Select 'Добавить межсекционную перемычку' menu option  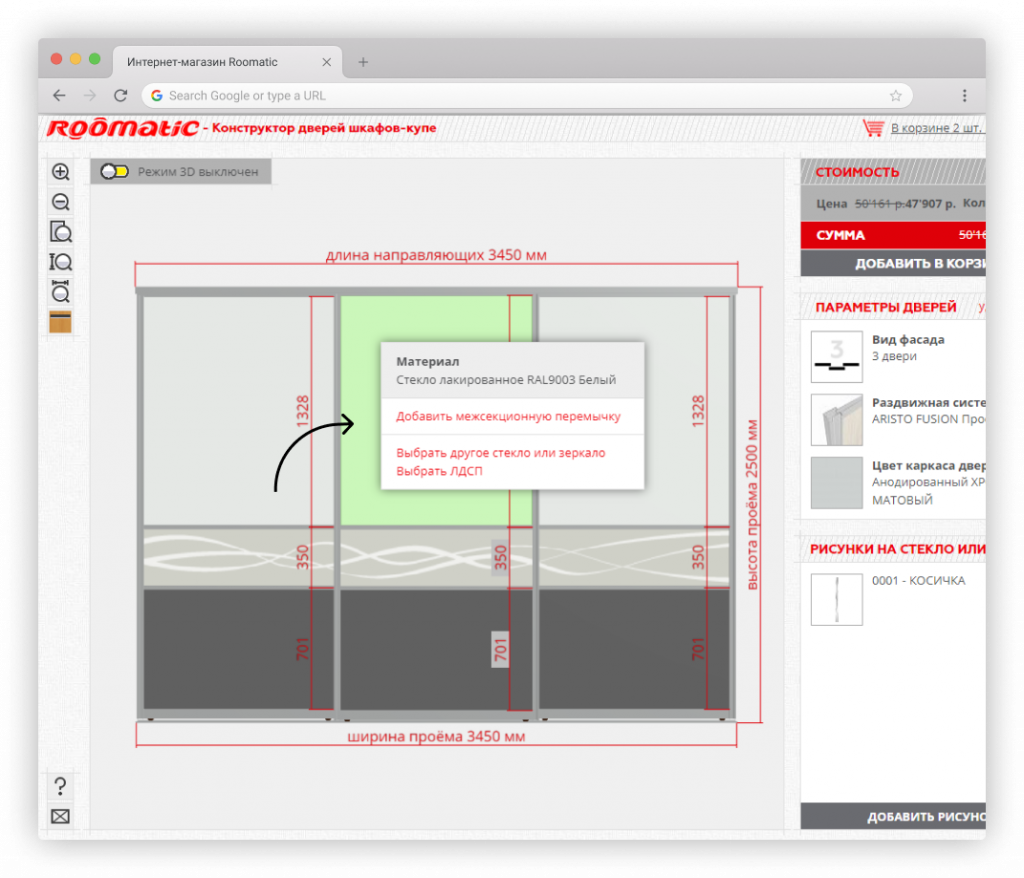508,416
